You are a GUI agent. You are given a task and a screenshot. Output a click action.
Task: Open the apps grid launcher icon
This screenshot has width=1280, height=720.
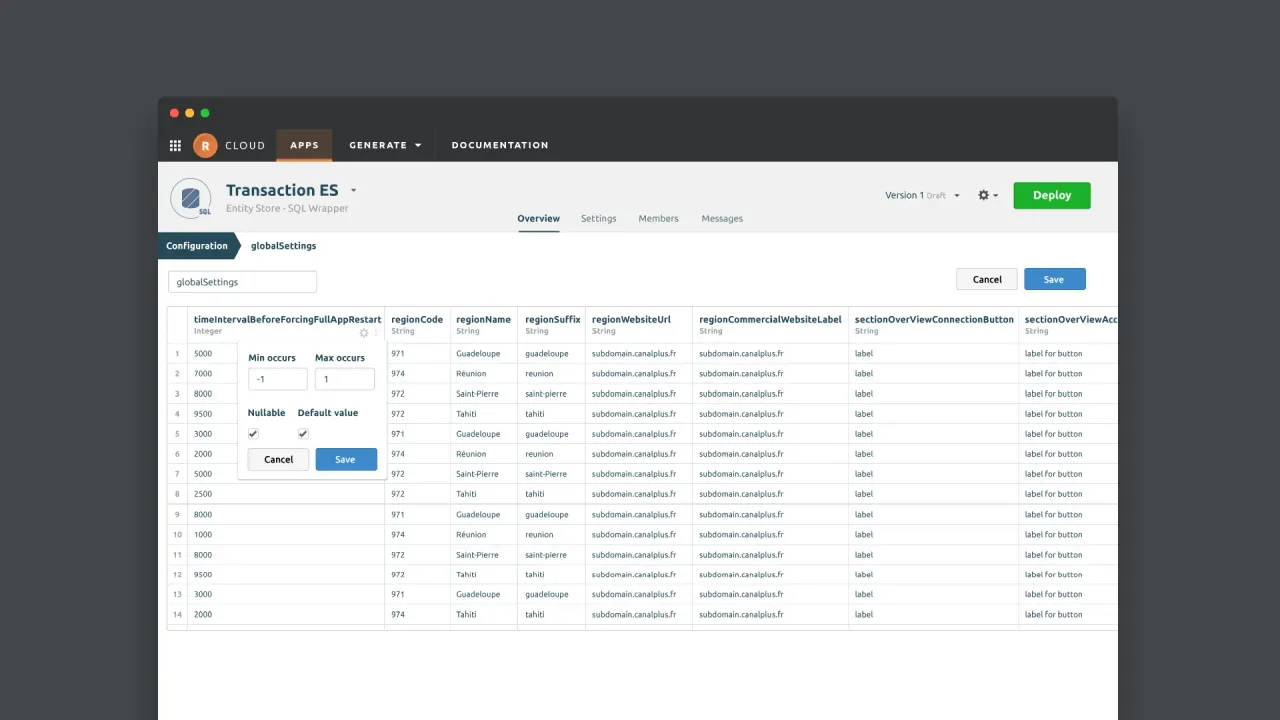click(175, 145)
